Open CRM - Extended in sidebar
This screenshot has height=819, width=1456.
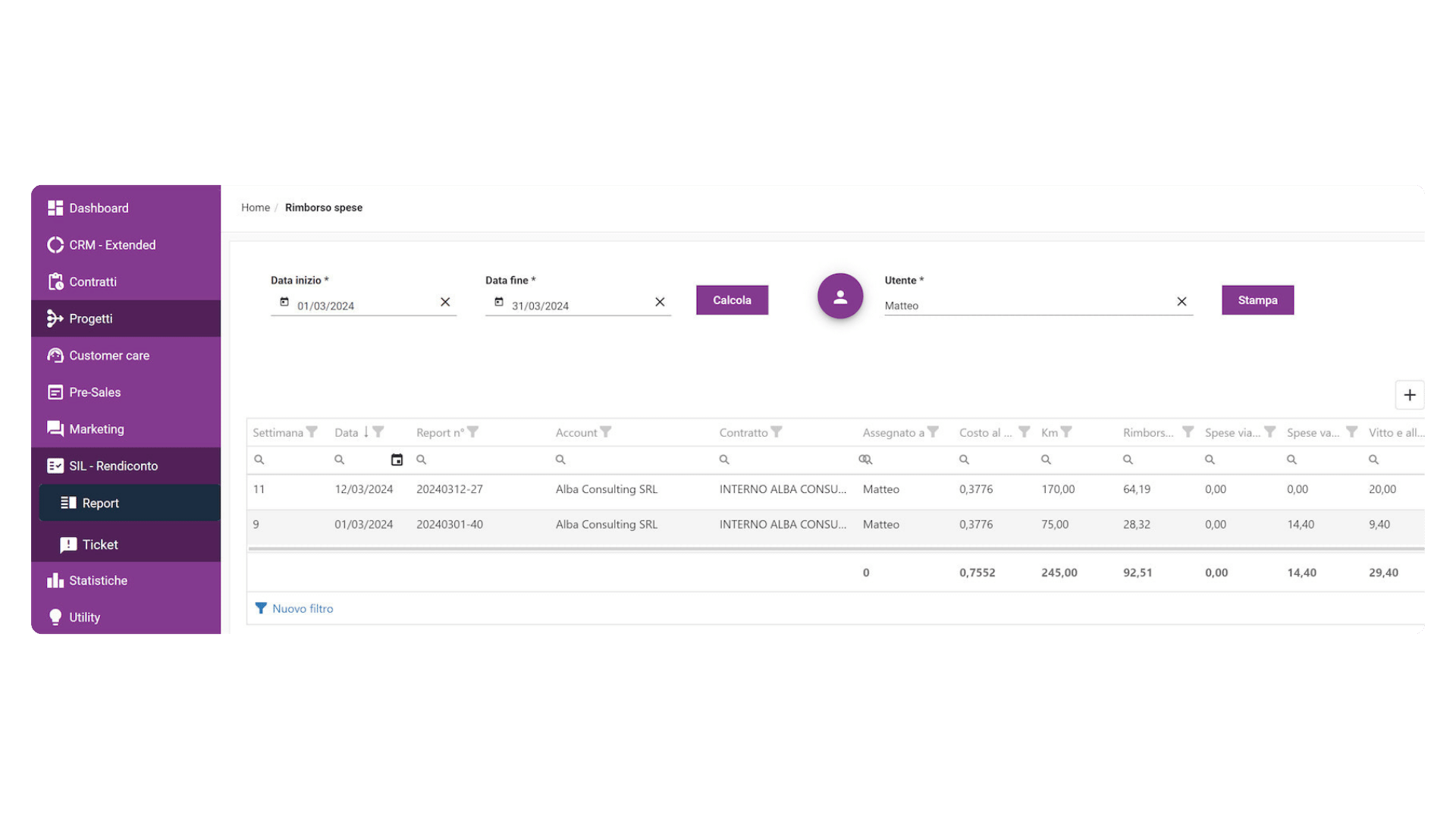(x=126, y=245)
